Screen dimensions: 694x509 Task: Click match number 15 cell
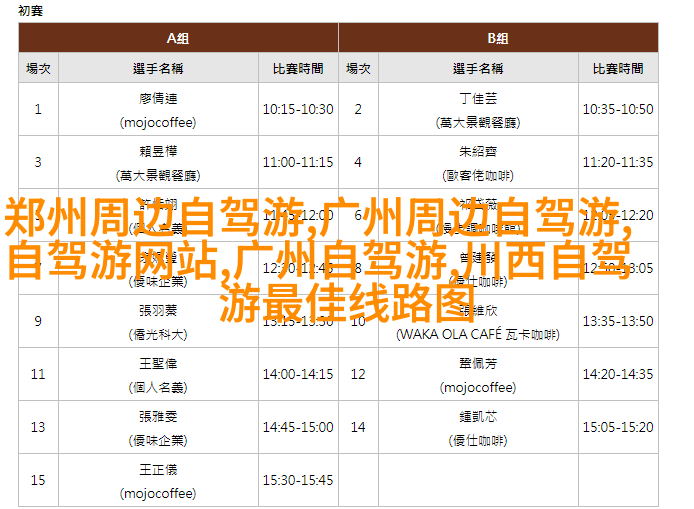click(38, 480)
